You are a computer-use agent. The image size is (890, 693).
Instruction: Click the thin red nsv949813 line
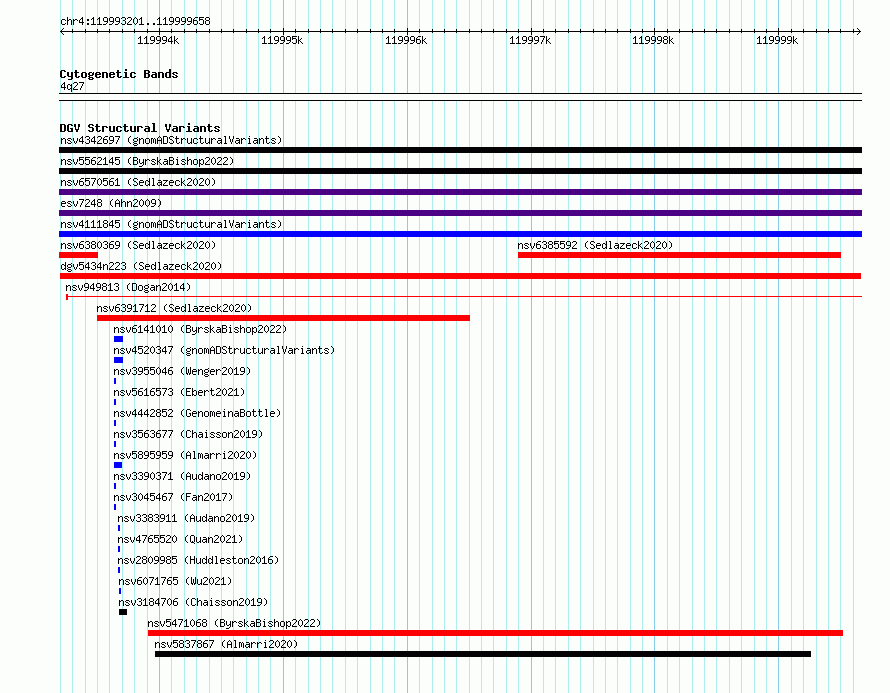click(x=464, y=297)
